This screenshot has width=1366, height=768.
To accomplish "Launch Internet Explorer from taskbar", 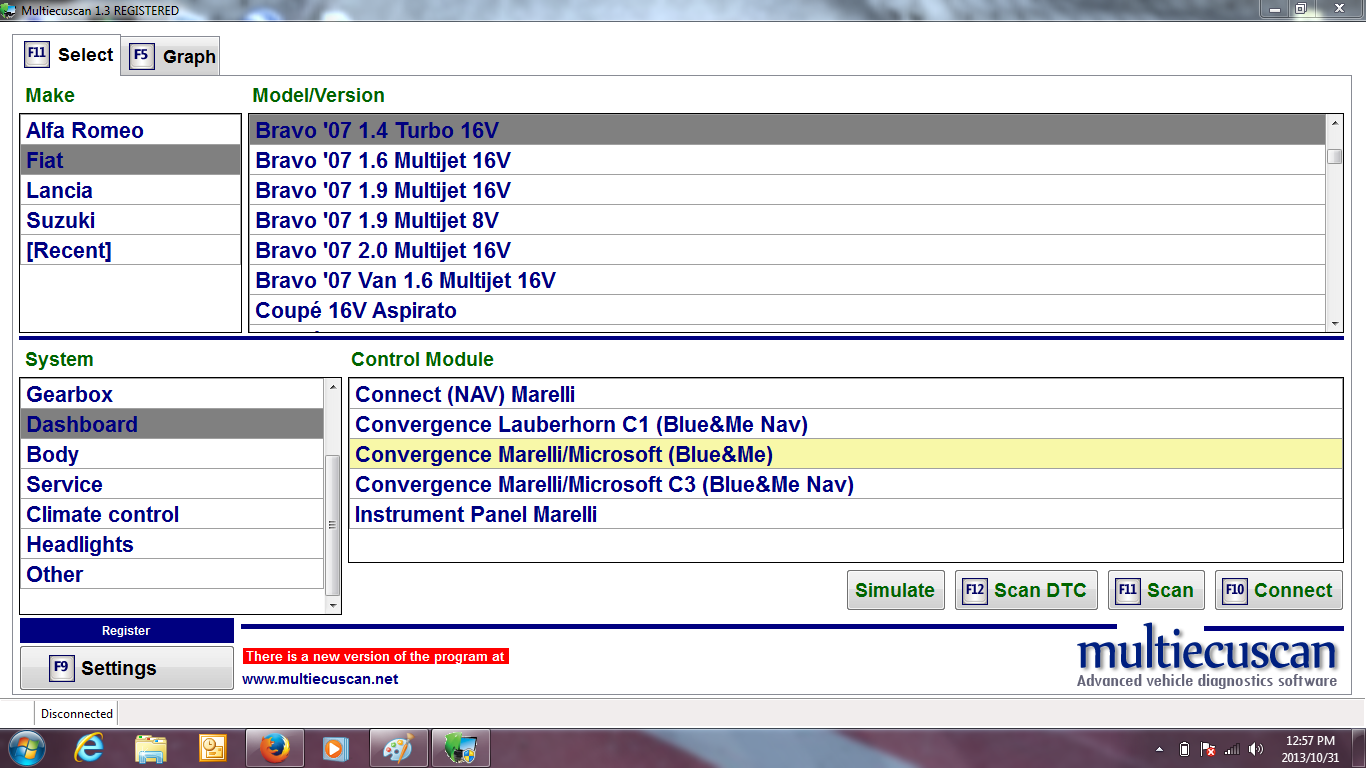I will pos(89,748).
